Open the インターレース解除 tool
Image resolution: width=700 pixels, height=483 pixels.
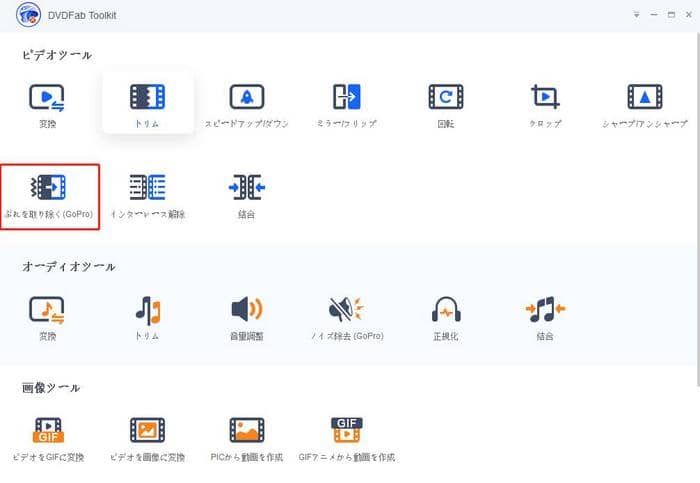coord(147,189)
